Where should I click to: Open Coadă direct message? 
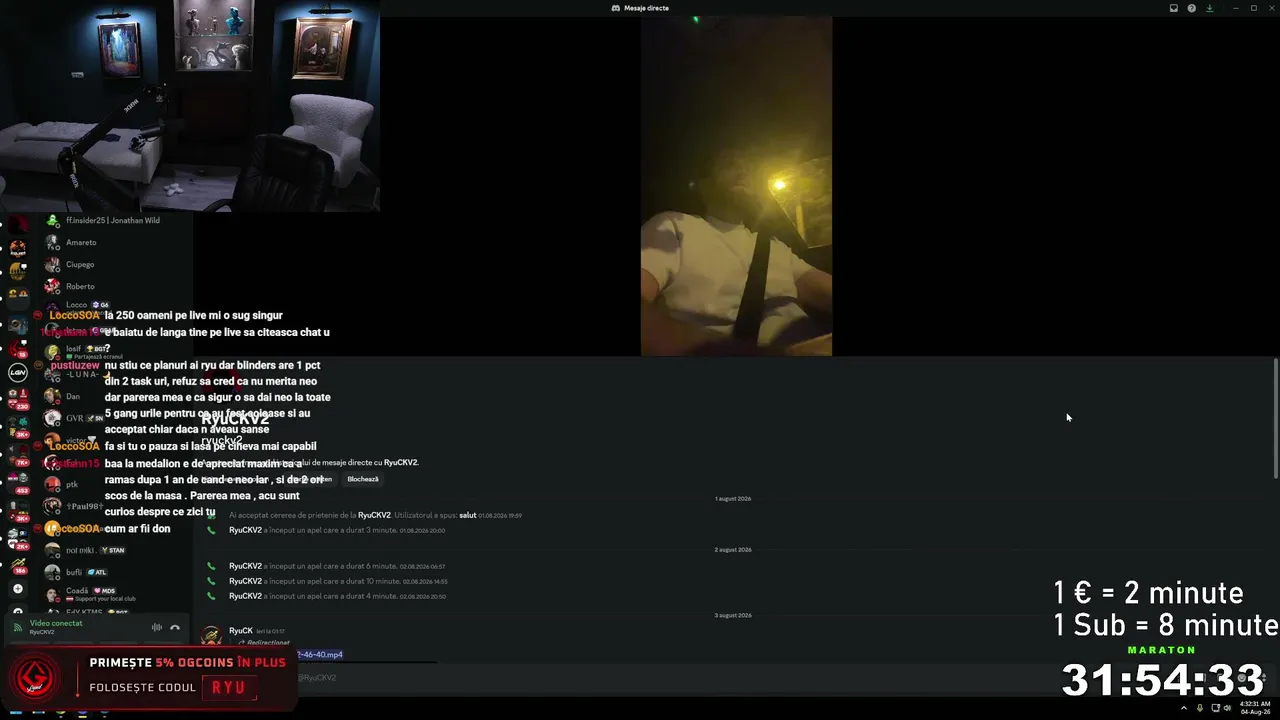tap(77, 593)
